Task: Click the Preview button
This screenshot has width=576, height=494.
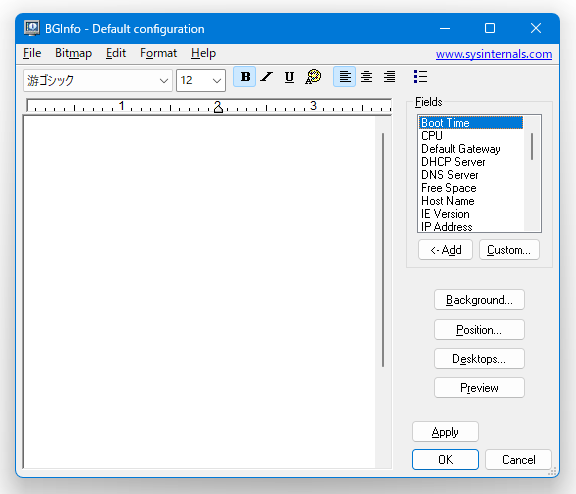Action: pos(479,387)
